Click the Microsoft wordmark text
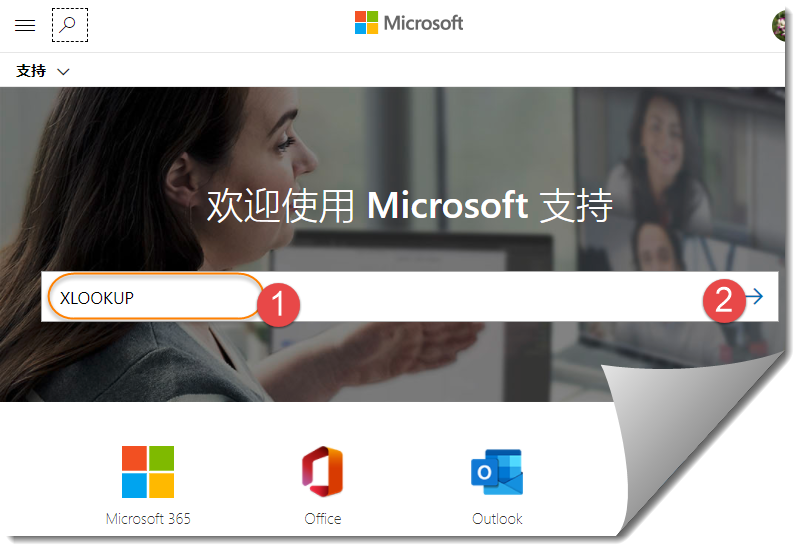The image size is (800, 551). [x=423, y=23]
